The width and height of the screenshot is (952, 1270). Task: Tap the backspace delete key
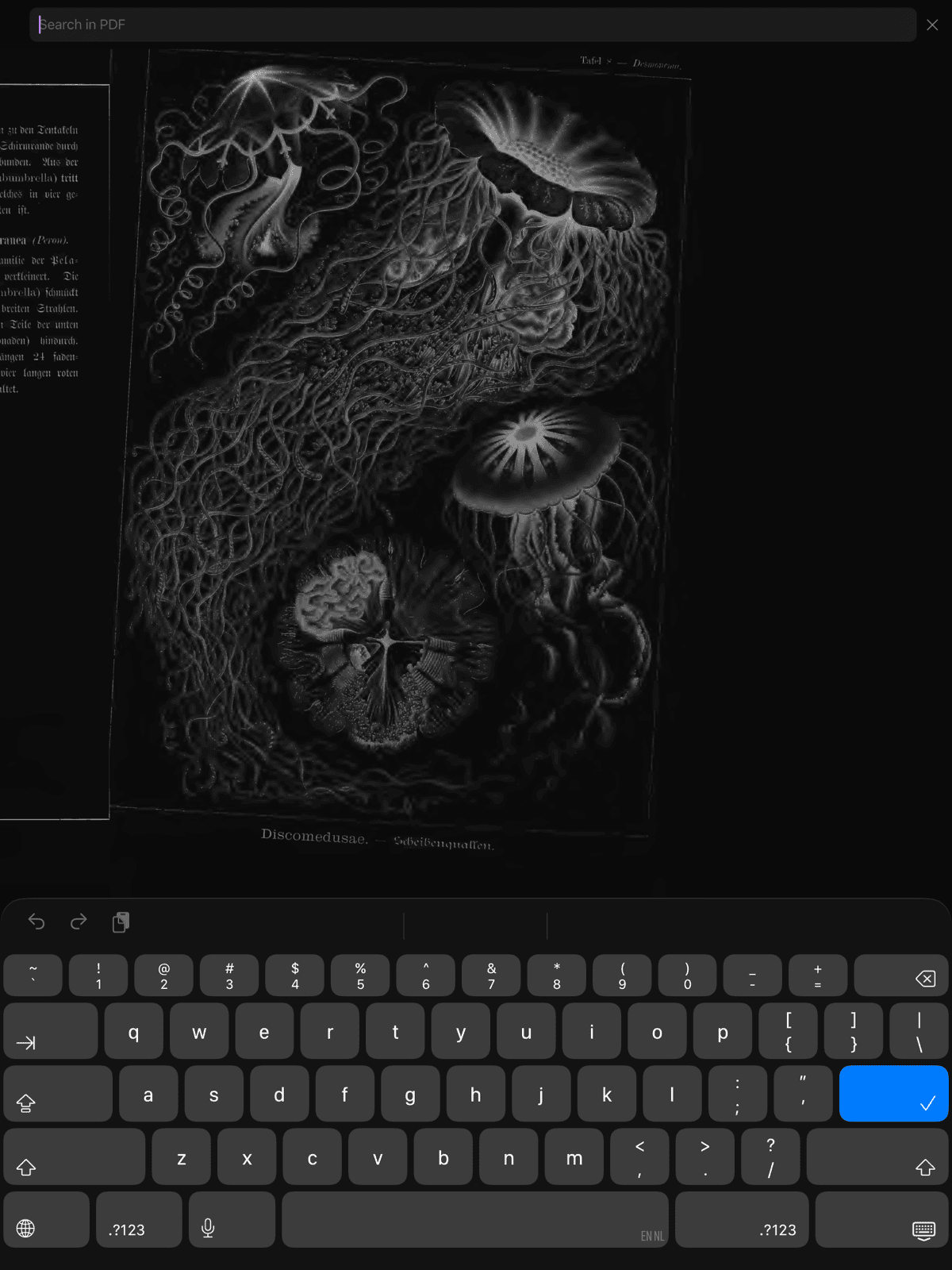tap(901, 976)
